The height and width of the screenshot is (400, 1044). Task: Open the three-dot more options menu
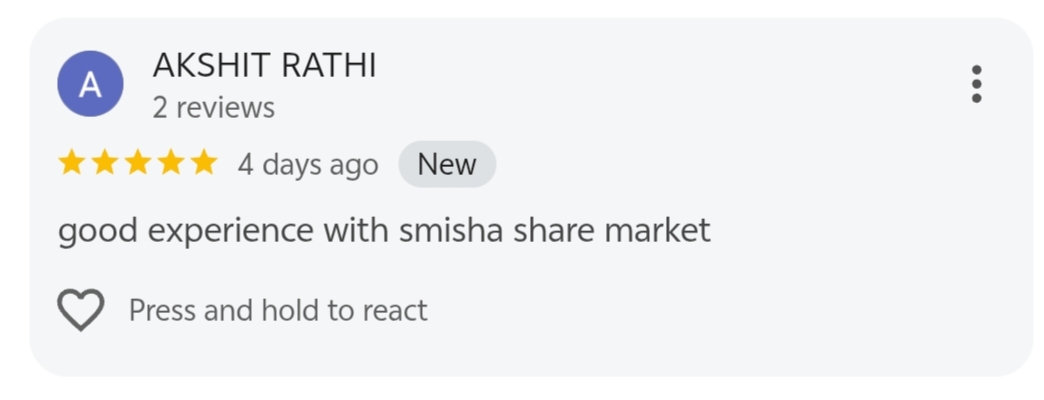[x=976, y=84]
